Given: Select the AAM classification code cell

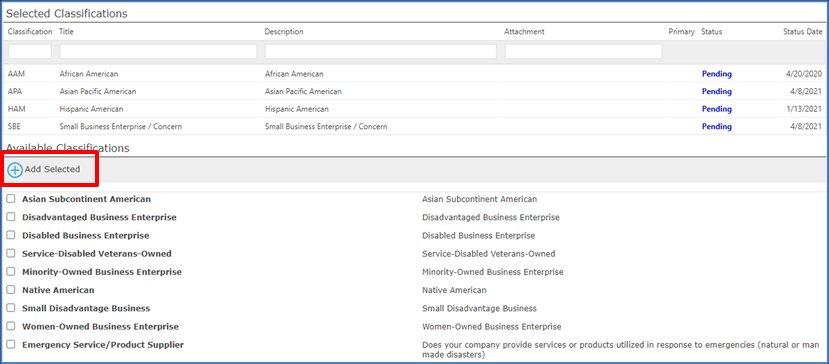Looking at the screenshot, I should [x=16, y=74].
